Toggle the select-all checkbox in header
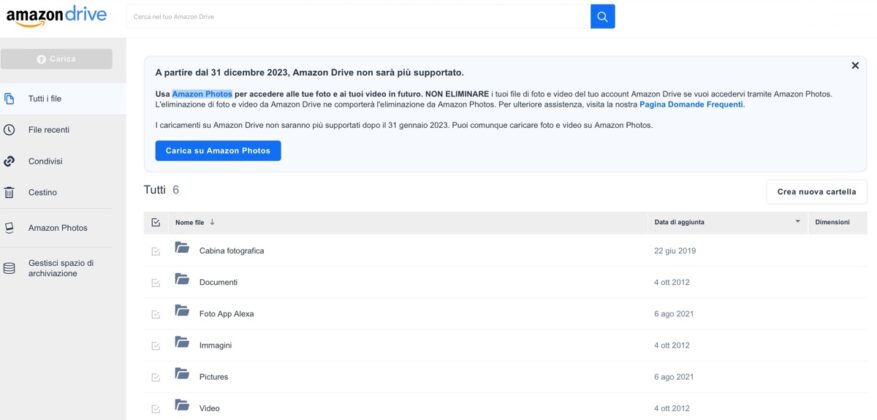This screenshot has height=420, width=877. 155,223
